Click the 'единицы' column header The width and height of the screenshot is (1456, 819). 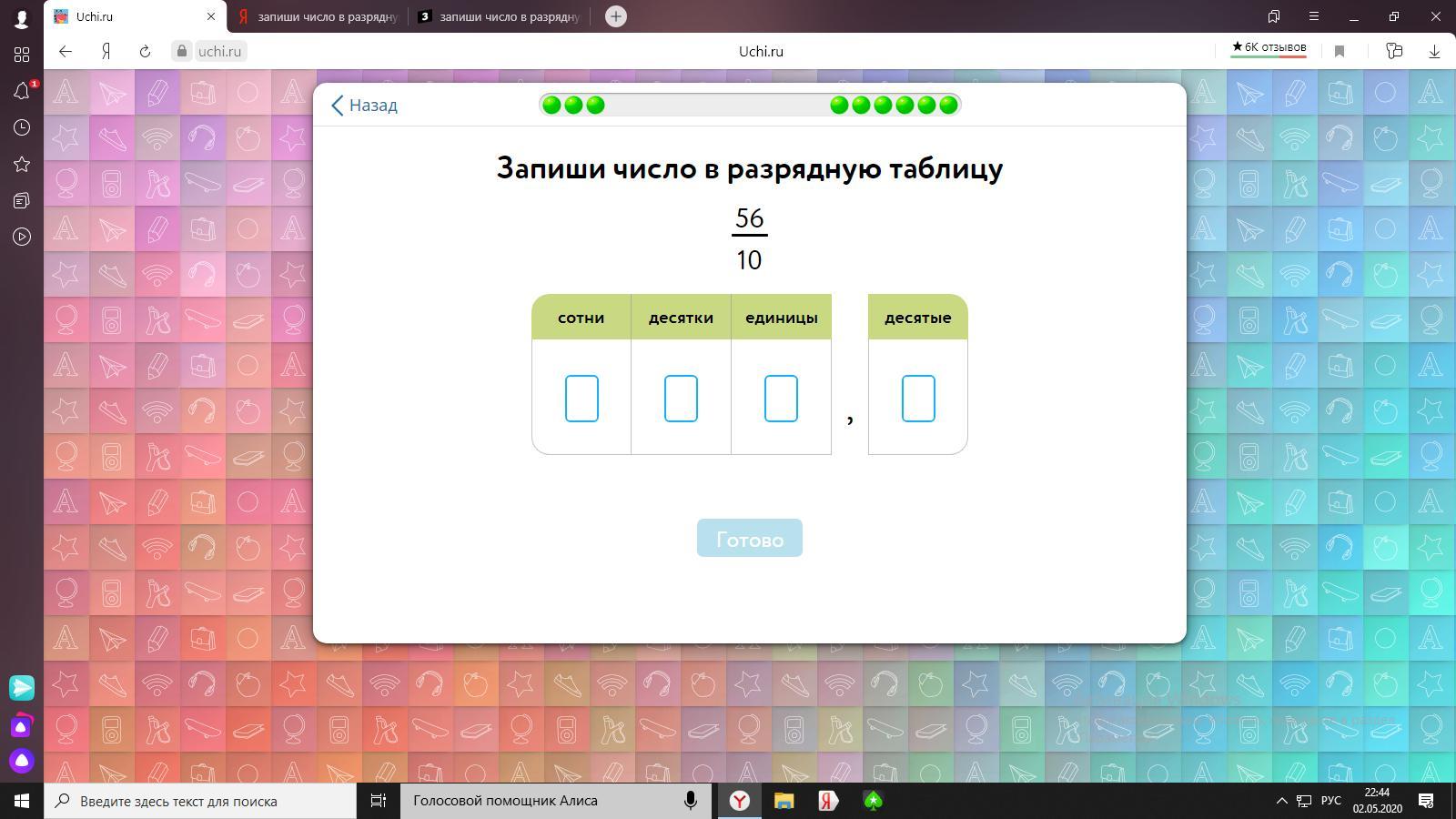click(781, 318)
